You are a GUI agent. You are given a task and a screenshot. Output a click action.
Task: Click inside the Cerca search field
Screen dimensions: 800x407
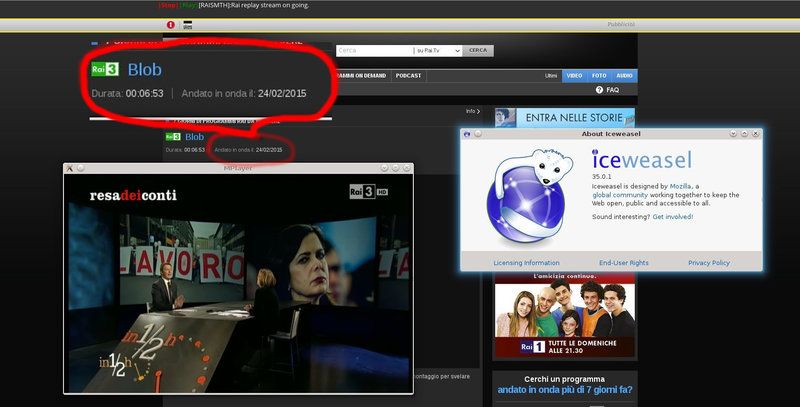click(373, 50)
